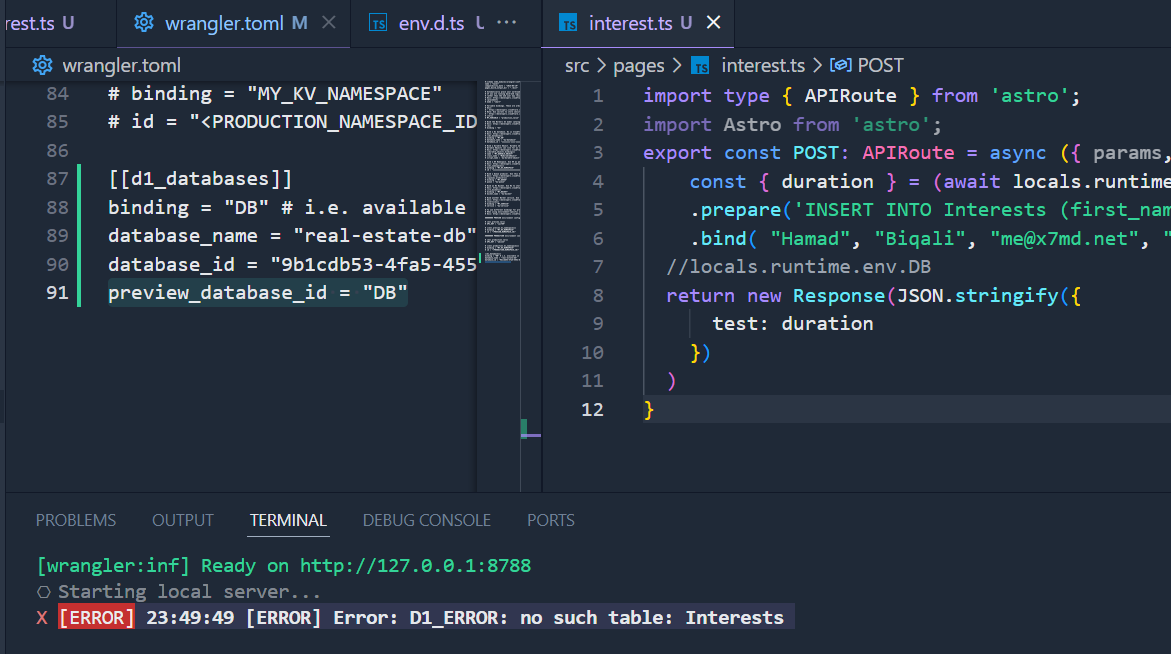Click the const duration destructuring on line 4
This screenshot has height=654, width=1171.
930,181
